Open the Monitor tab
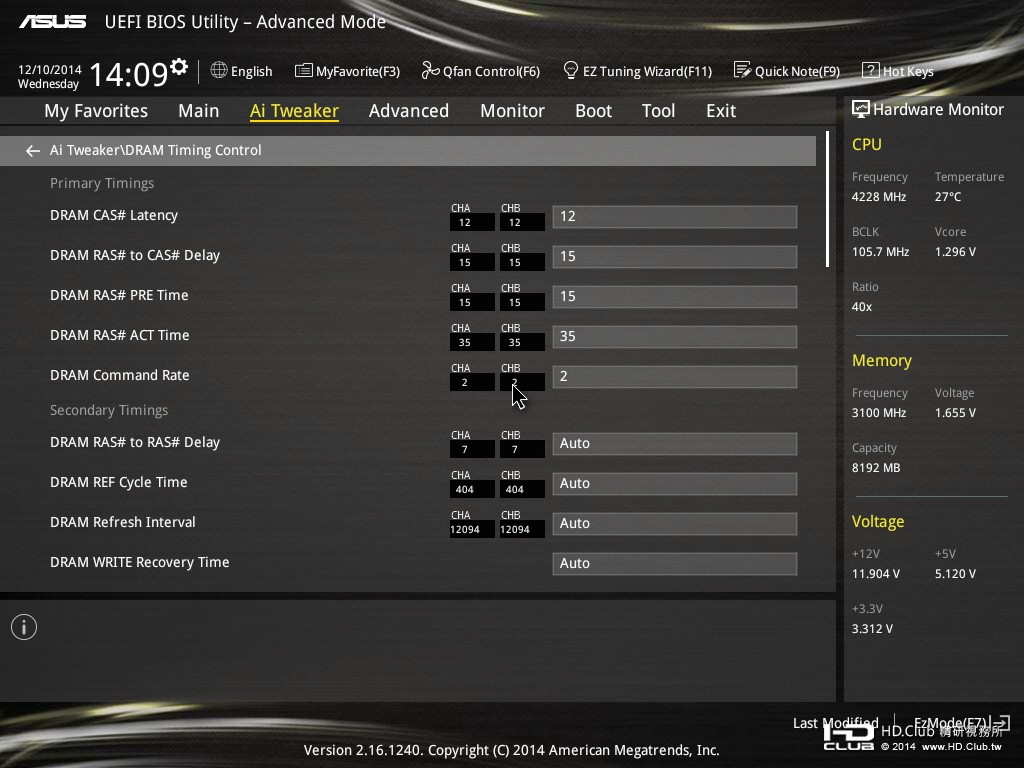 pyautogui.click(x=513, y=111)
